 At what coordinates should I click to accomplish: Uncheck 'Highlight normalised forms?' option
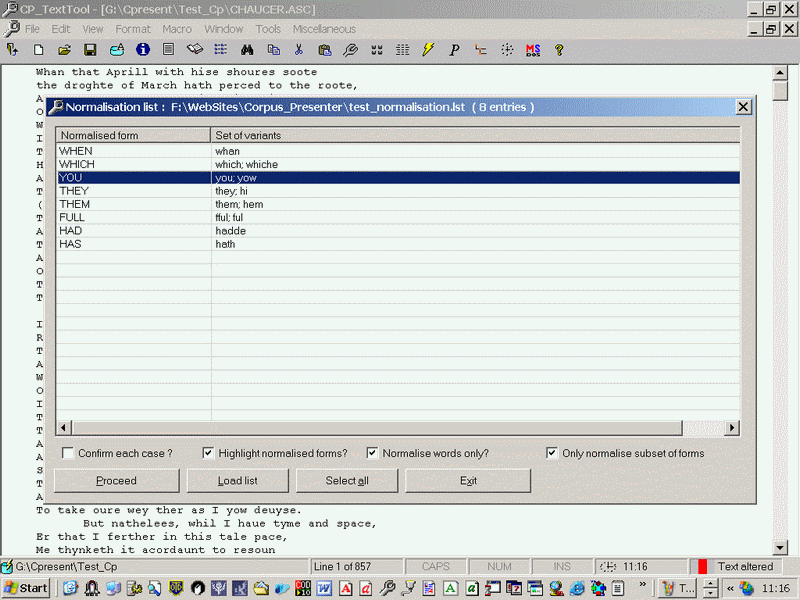tap(208, 453)
